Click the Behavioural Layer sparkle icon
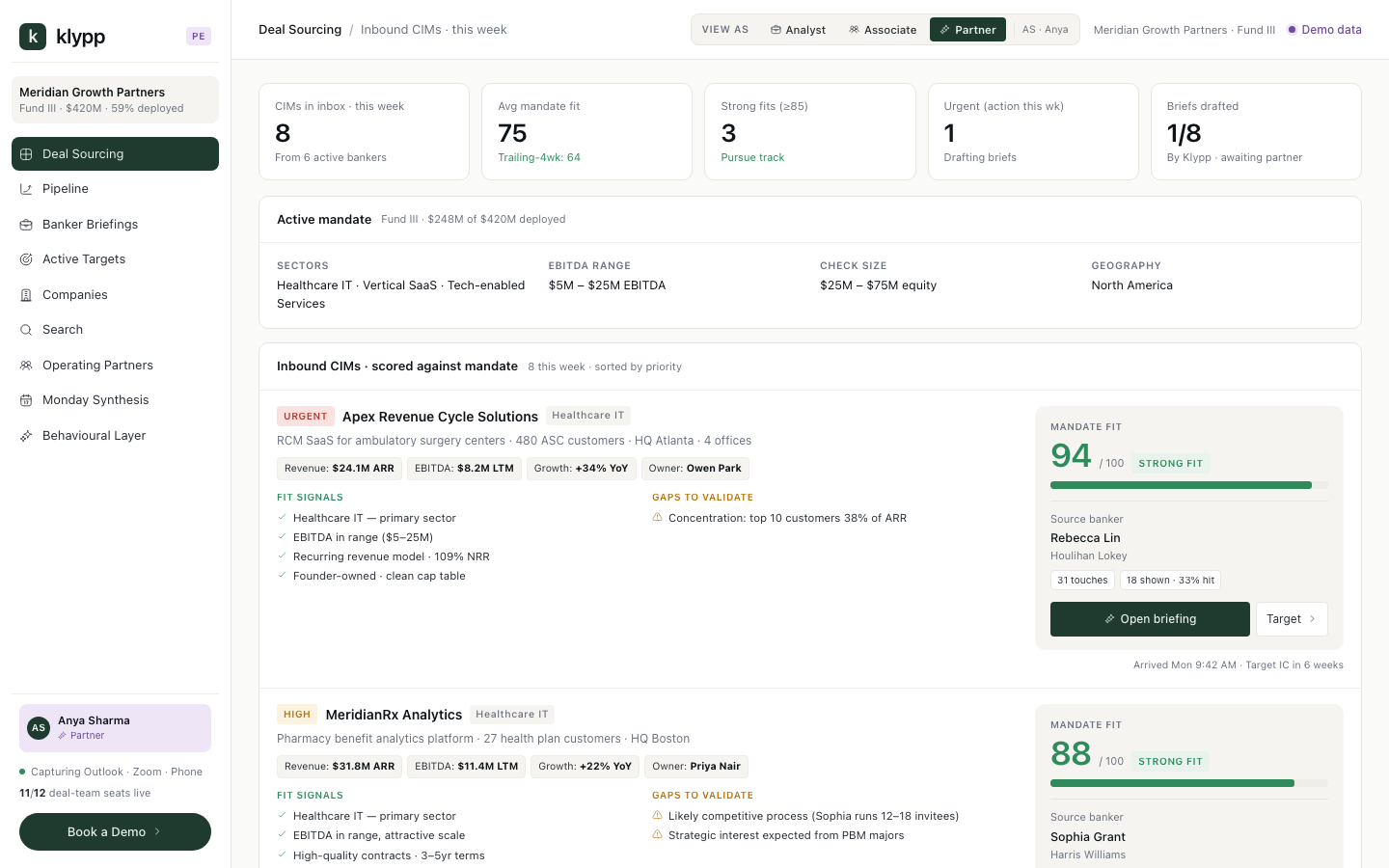The height and width of the screenshot is (868, 1389). point(26,436)
